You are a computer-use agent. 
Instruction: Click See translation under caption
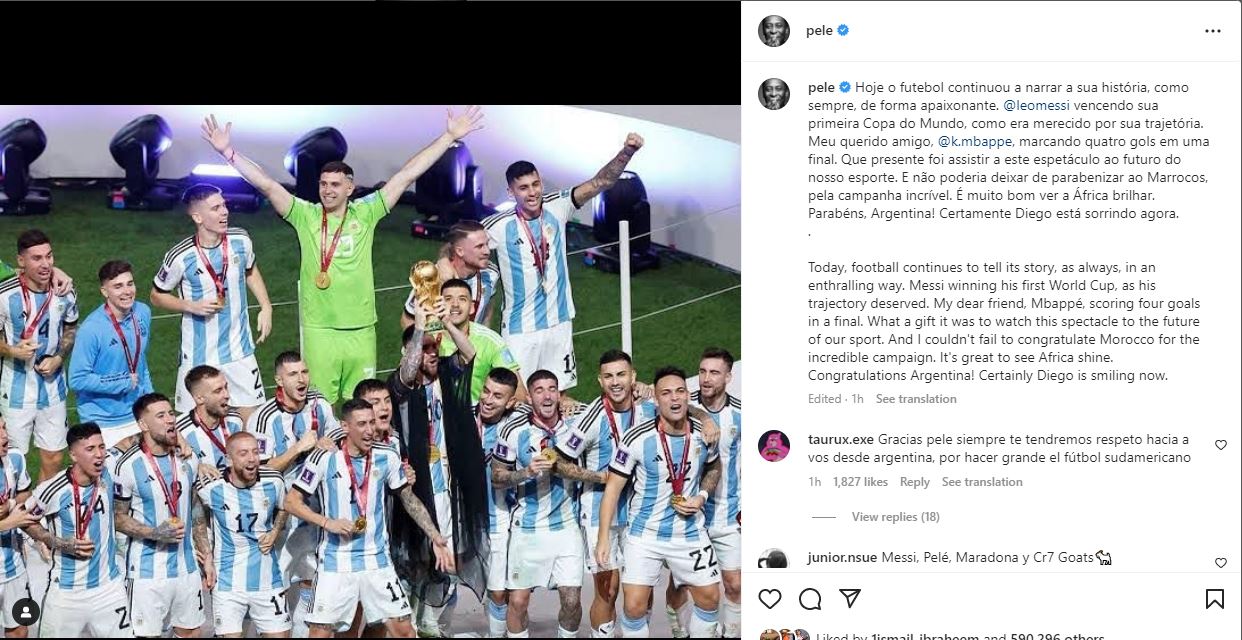click(x=916, y=399)
